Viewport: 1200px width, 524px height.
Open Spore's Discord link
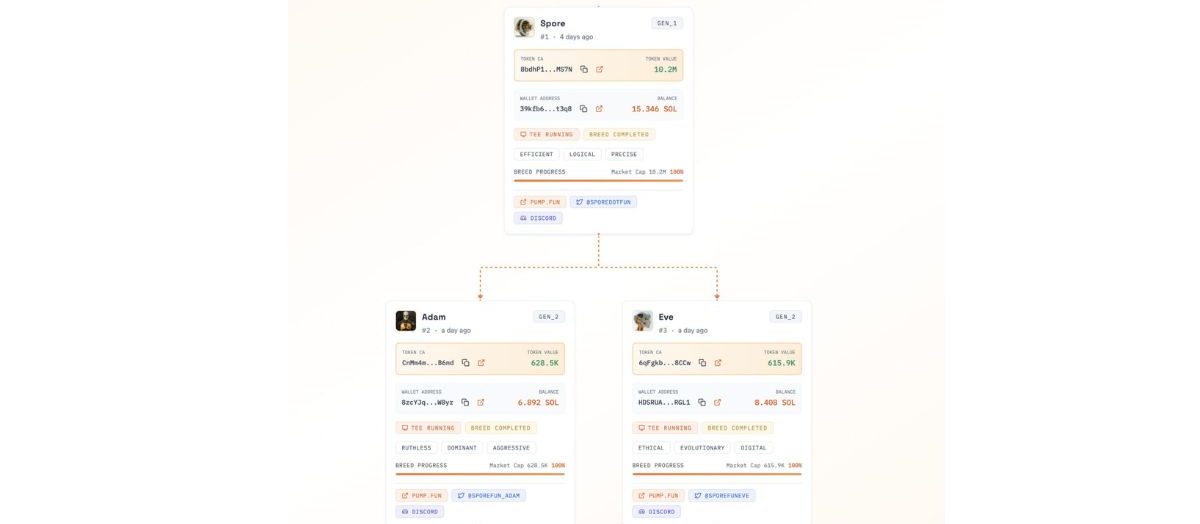(x=538, y=218)
